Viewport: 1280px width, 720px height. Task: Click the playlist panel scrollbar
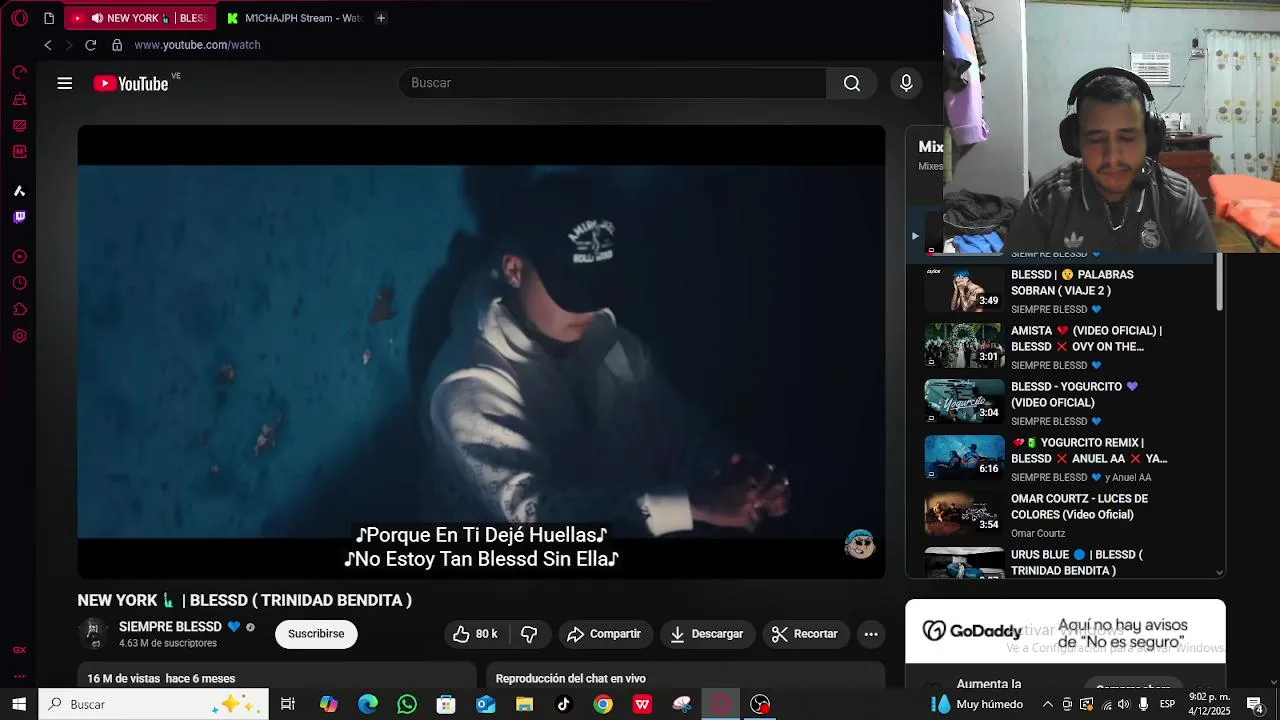pos(1219,283)
